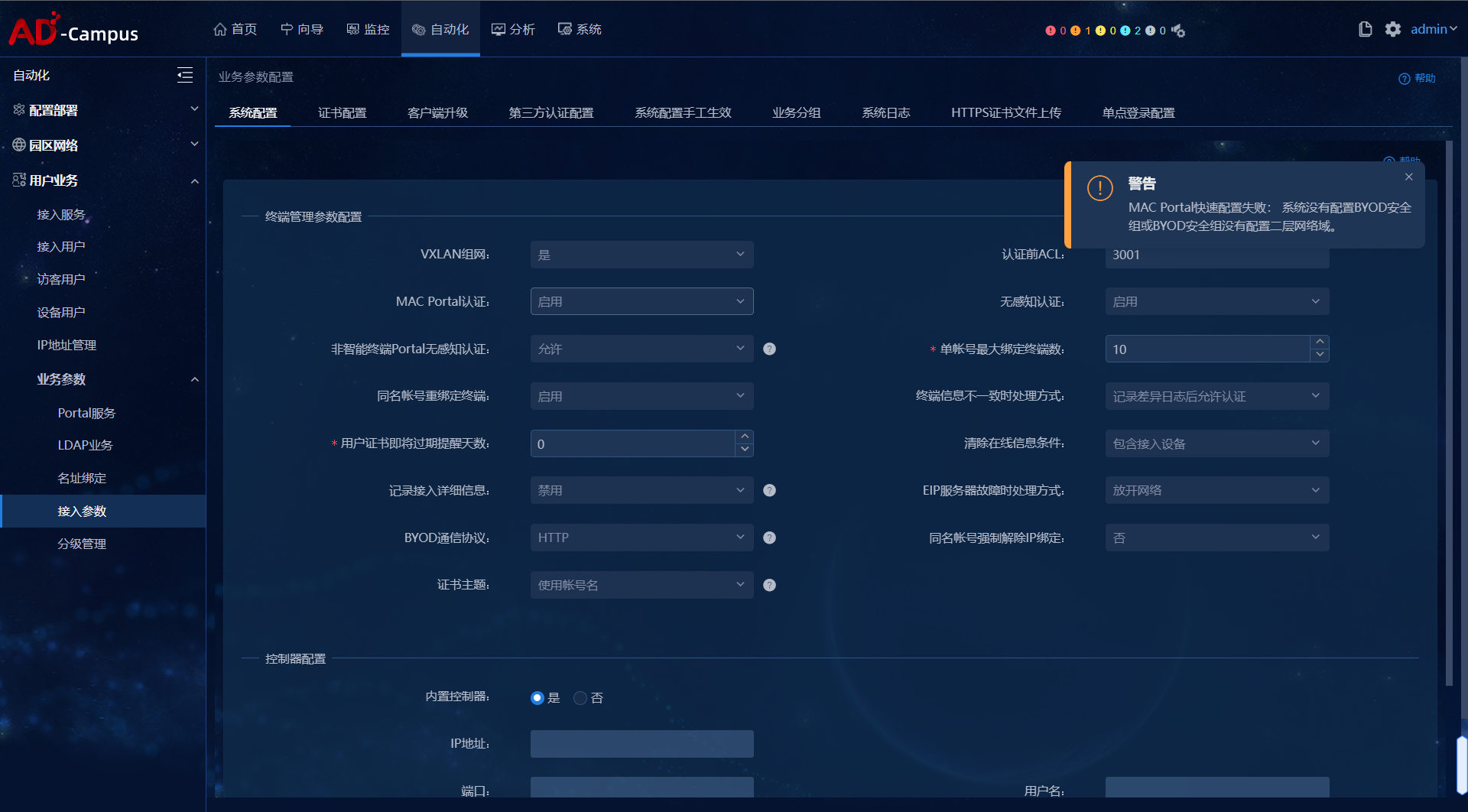
Task: Switch to the 系统日志 tab
Action: [886, 113]
